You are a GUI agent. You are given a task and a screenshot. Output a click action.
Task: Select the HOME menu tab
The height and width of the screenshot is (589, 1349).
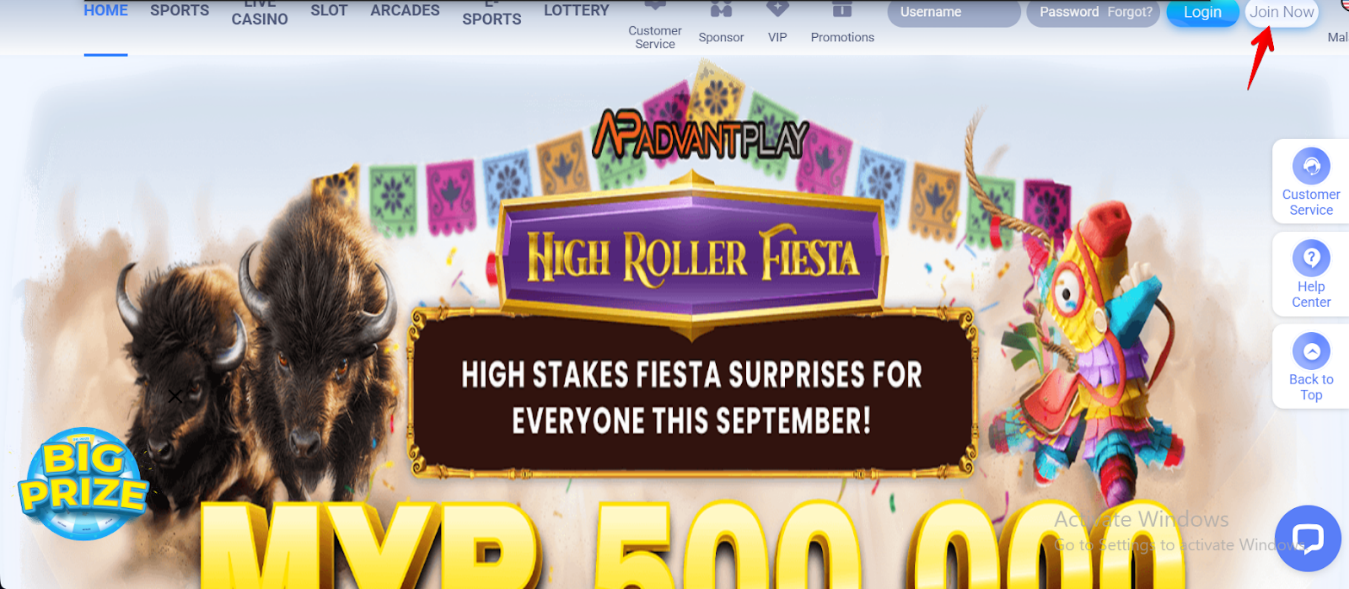tap(106, 11)
